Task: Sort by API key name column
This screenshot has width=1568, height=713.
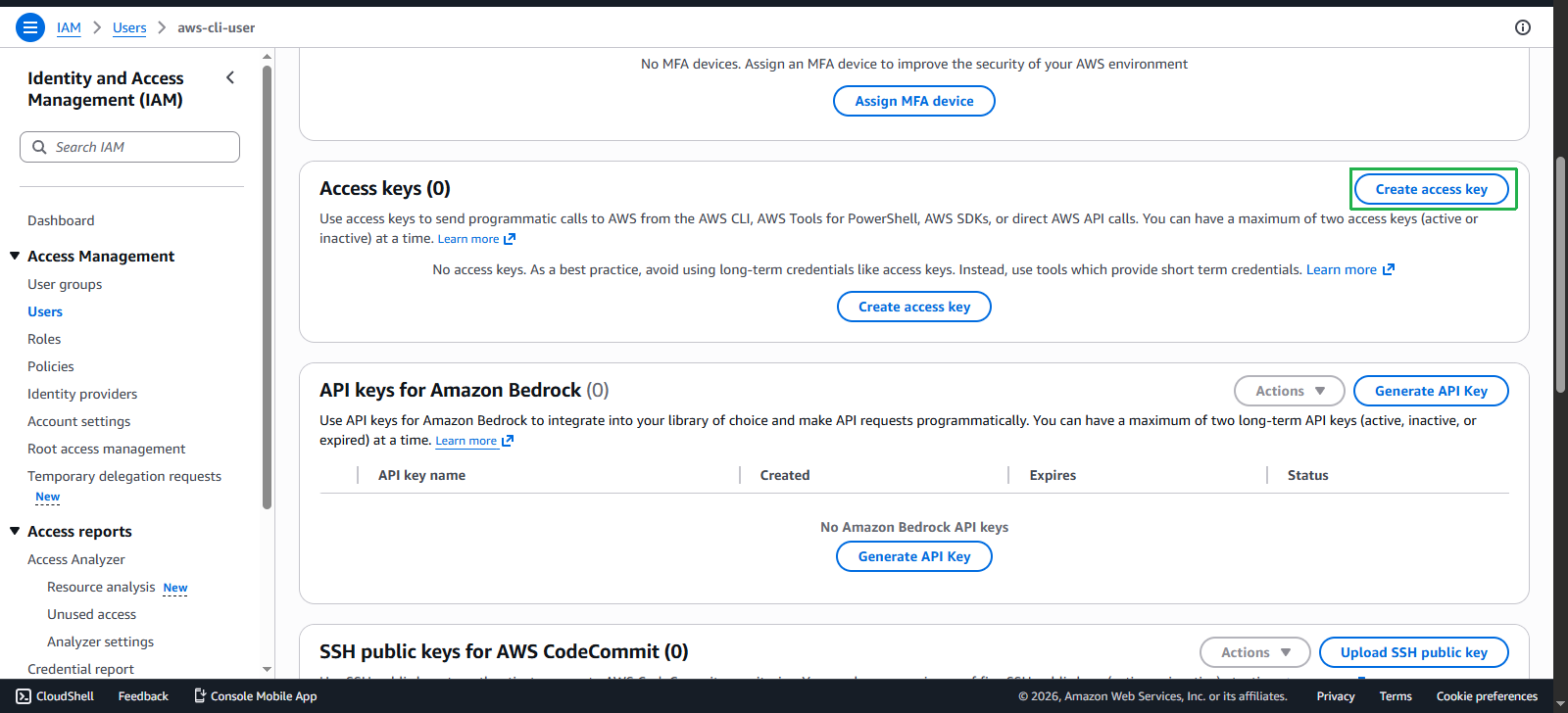Action: (x=421, y=475)
